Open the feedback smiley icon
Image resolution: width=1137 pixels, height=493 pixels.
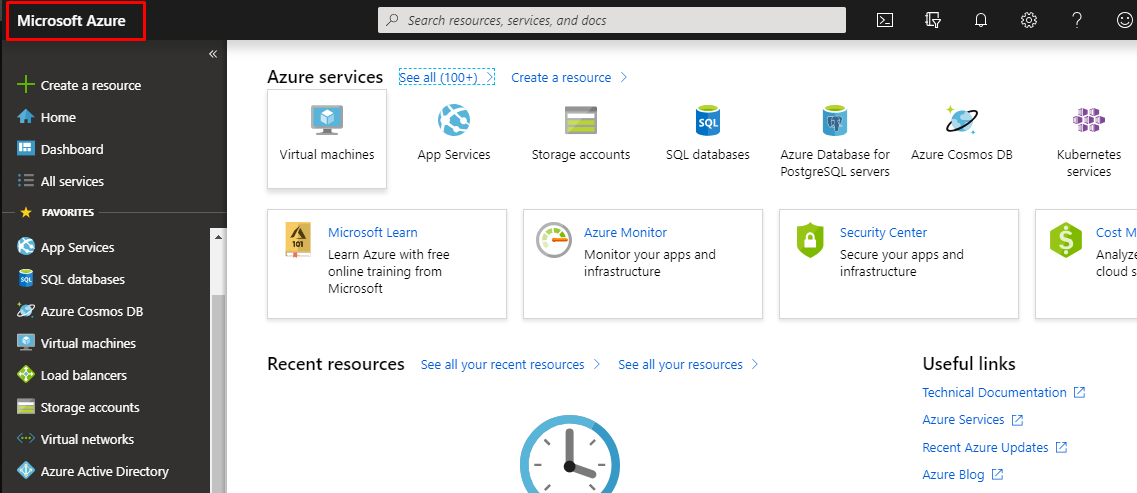coord(1124,20)
